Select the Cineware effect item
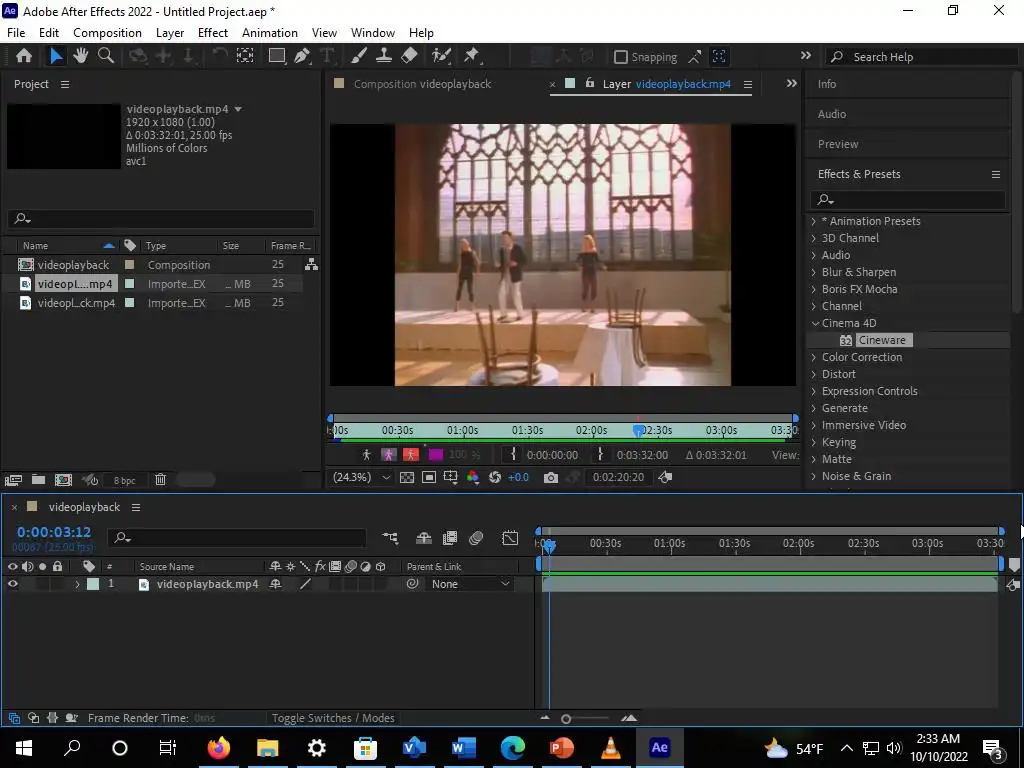1024x768 pixels. (882, 340)
